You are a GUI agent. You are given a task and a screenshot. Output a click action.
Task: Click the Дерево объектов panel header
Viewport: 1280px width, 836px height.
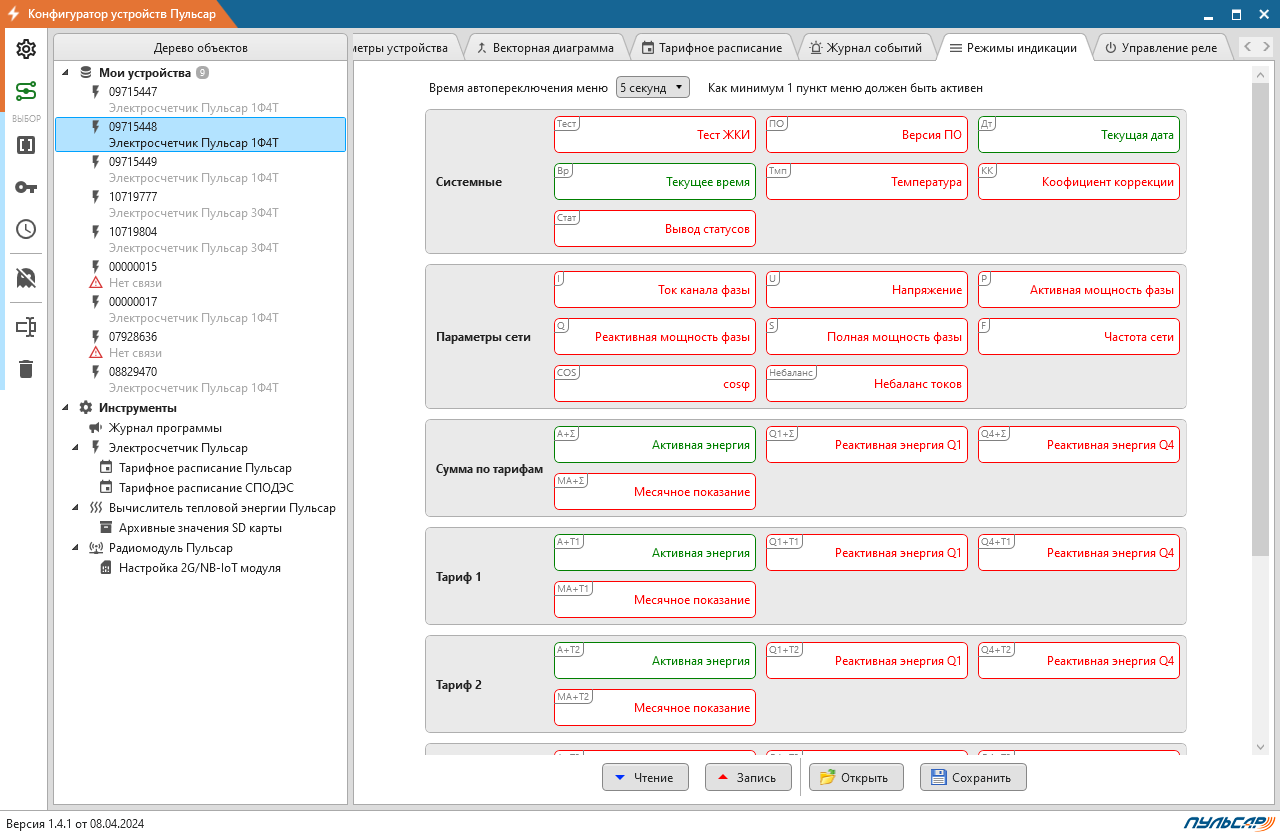(x=200, y=48)
